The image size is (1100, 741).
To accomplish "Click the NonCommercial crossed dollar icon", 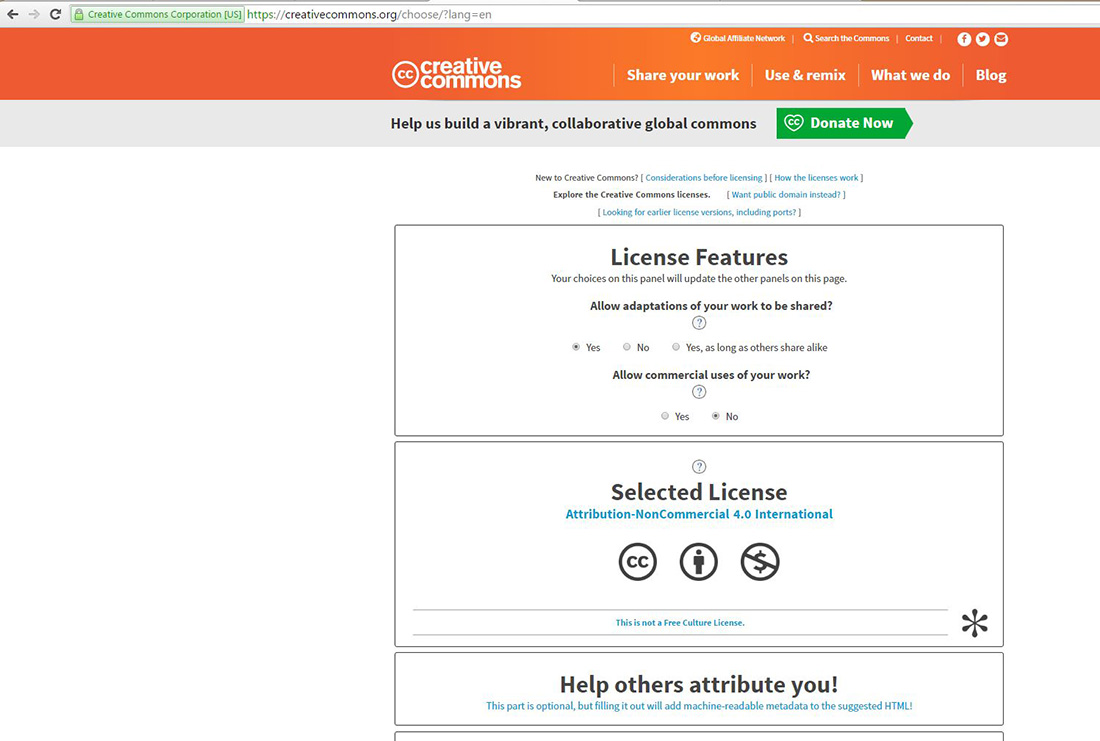I will point(760,561).
